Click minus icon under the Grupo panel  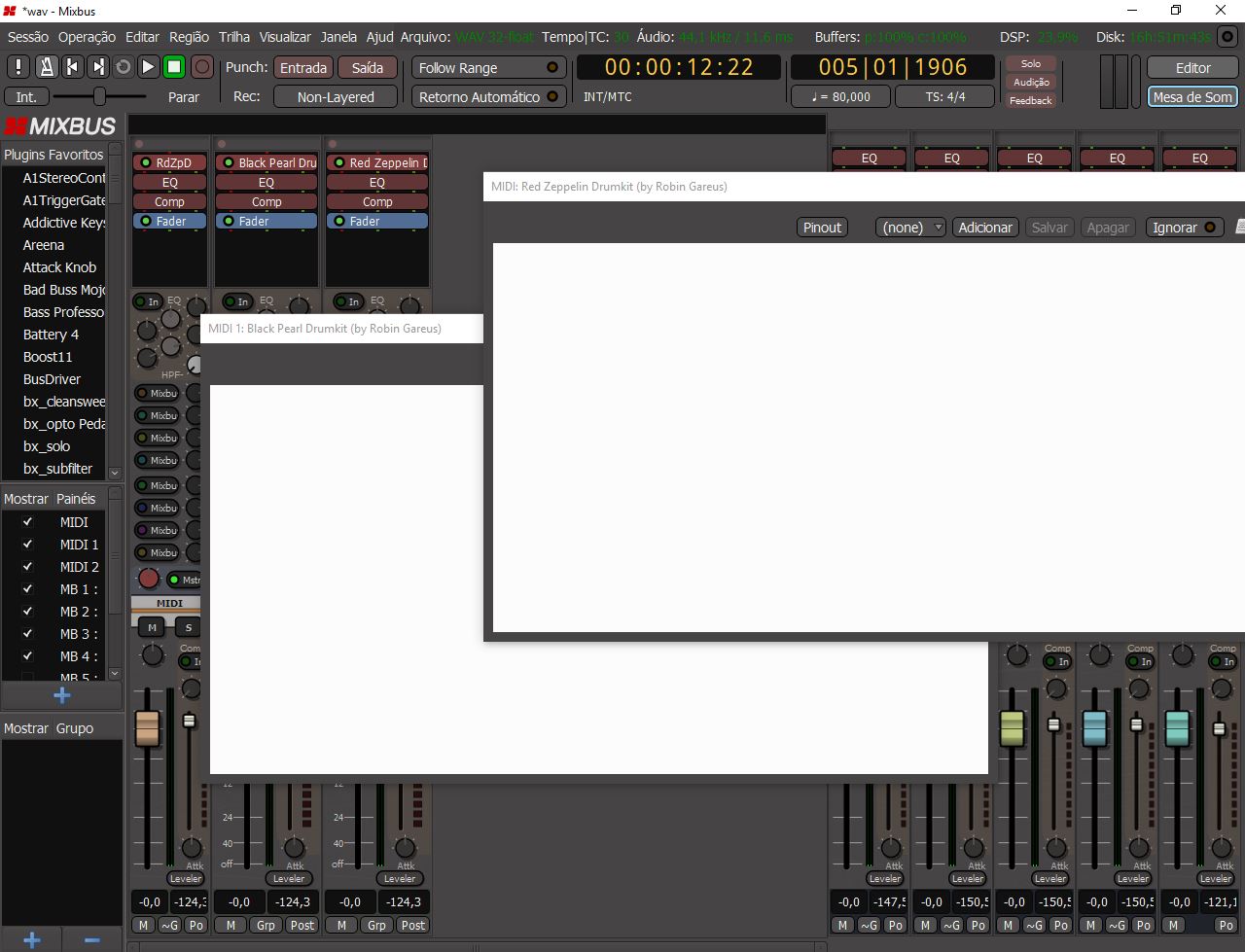click(92, 939)
